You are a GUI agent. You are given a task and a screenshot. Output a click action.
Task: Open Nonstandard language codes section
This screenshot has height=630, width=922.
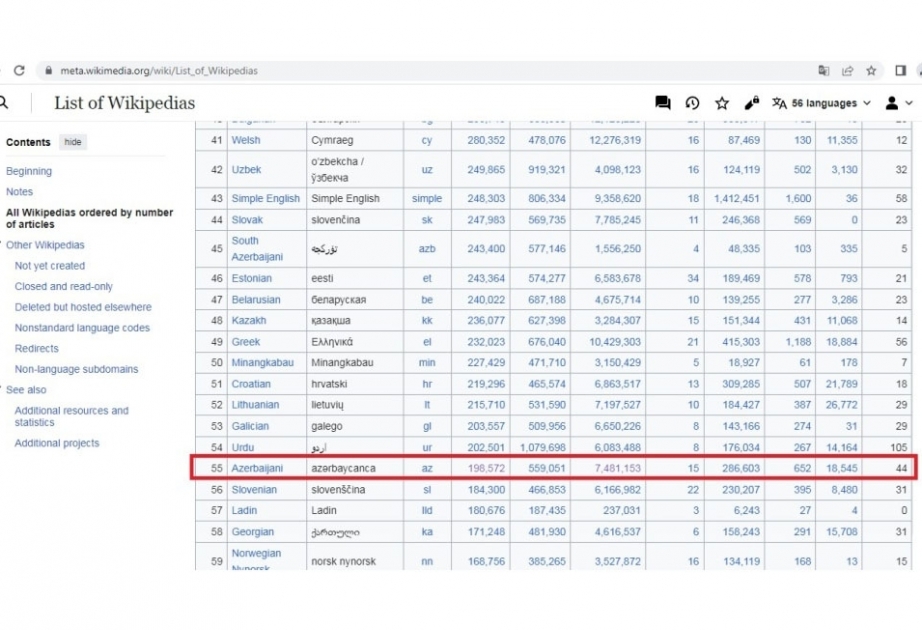click(x=82, y=328)
